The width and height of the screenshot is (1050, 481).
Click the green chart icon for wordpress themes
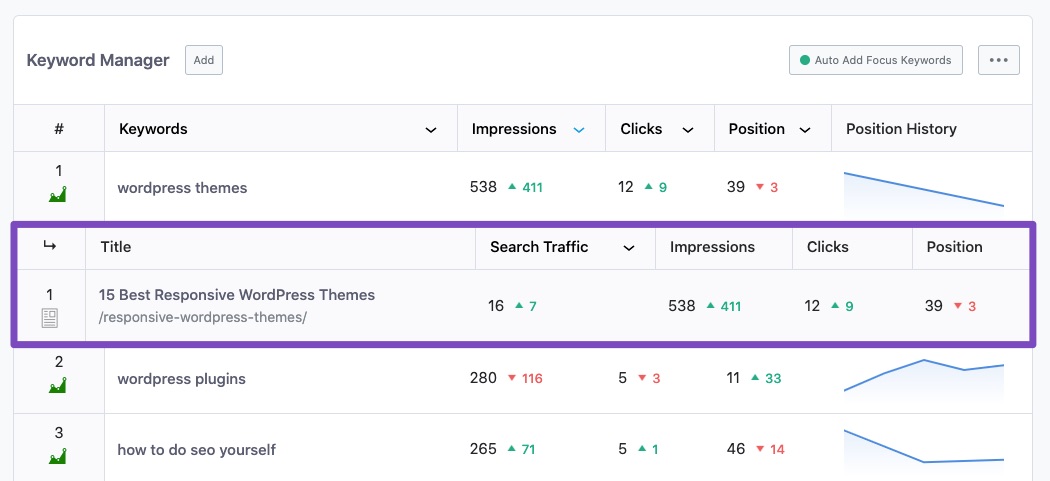point(58,194)
